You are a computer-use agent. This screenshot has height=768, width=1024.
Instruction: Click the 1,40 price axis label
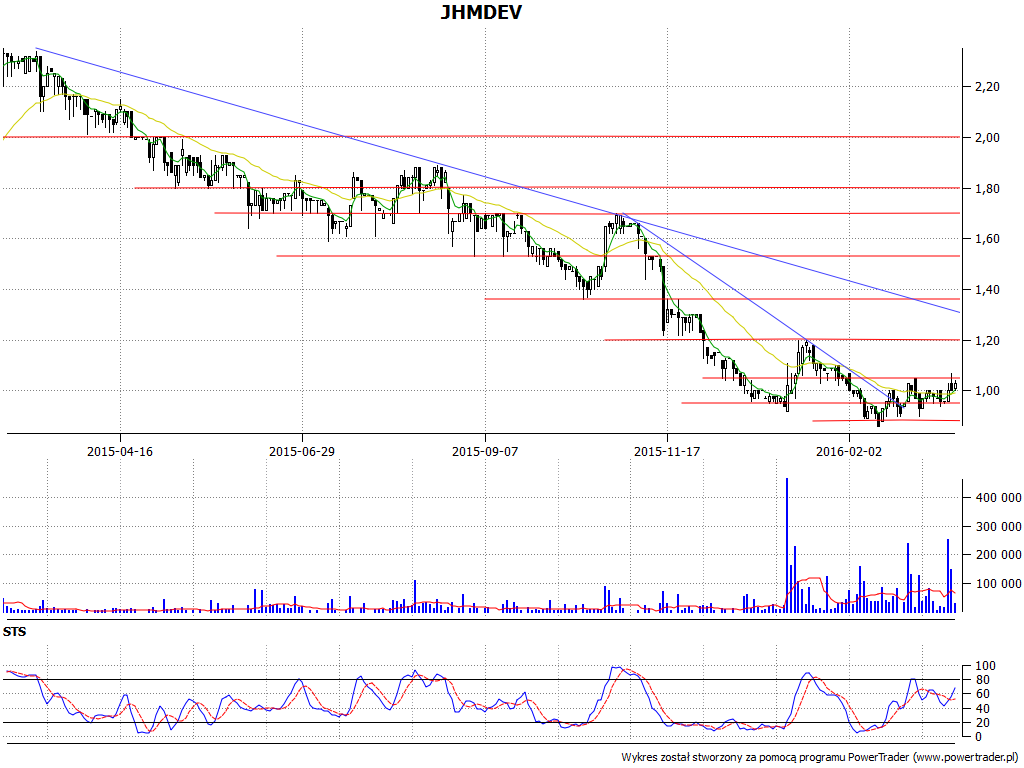coord(987,290)
